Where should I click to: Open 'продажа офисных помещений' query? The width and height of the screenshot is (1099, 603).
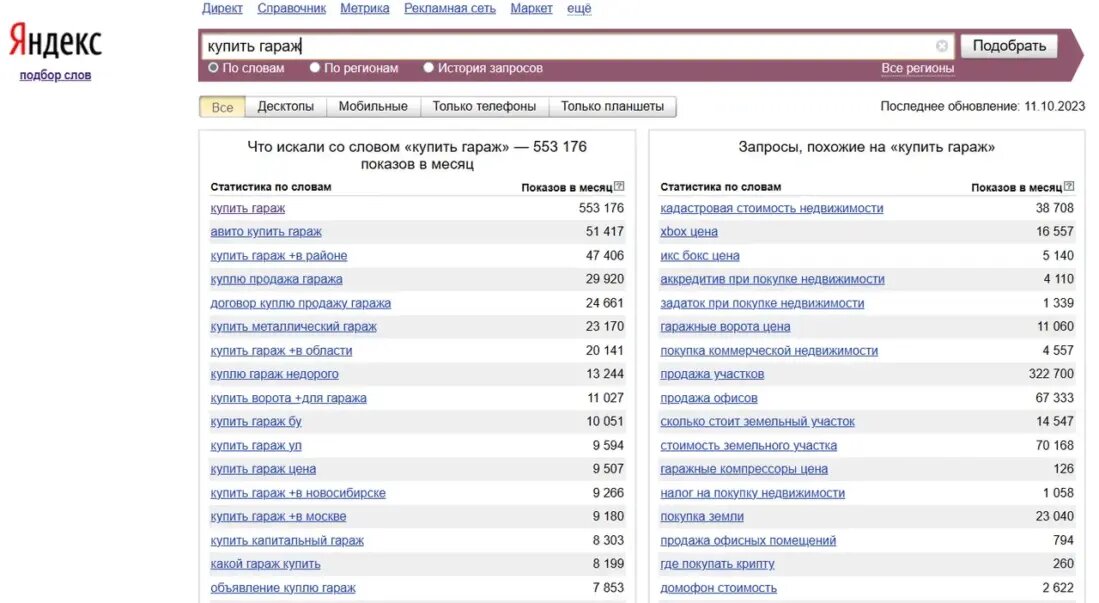(x=748, y=541)
